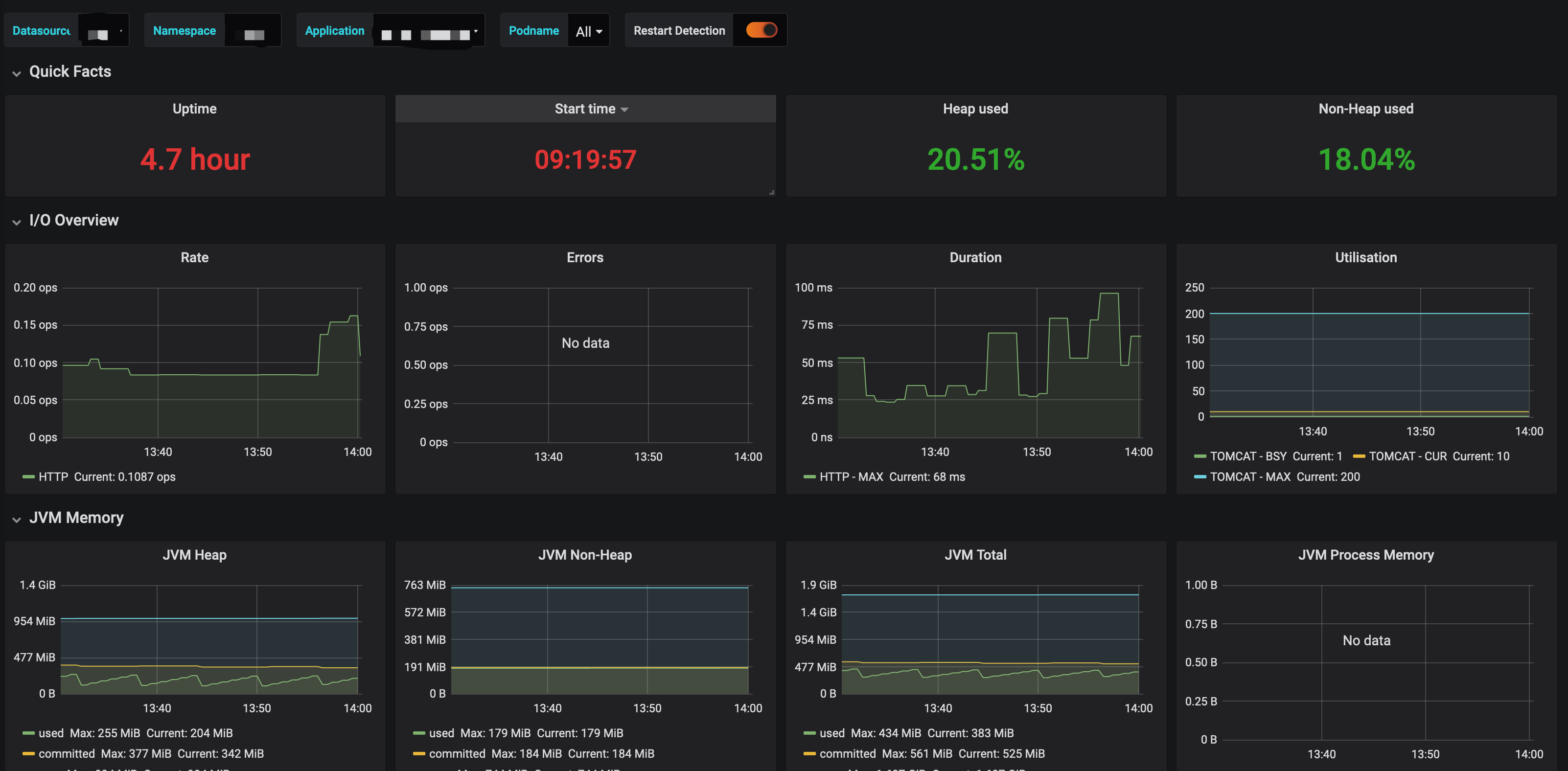Click the HTTP - MAX legend entry in Duration
This screenshot has height=771, width=1568.
tap(851, 477)
